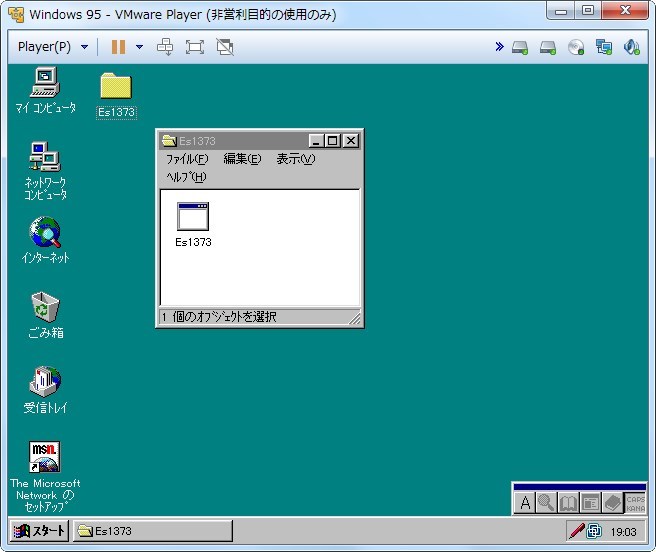Click the 19:03 clock in the tray
This screenshot has height=552, width=656.
coord(623,532)
